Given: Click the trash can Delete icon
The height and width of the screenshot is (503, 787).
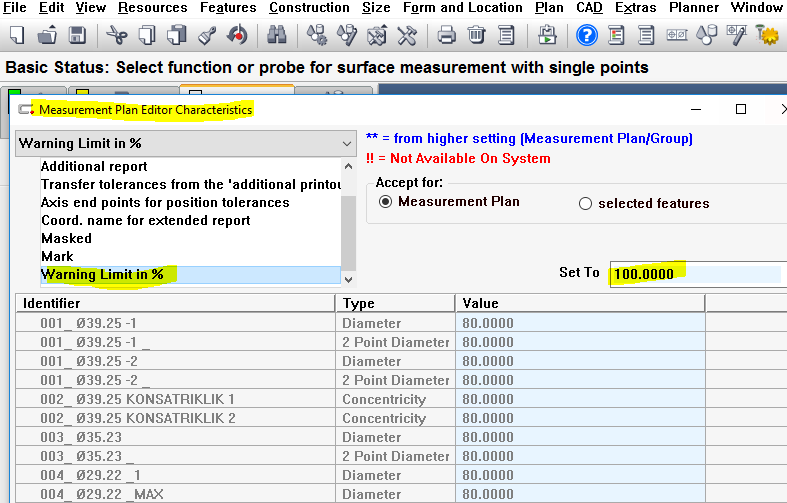Looking at the screenshot, I should tap(476, 37).
